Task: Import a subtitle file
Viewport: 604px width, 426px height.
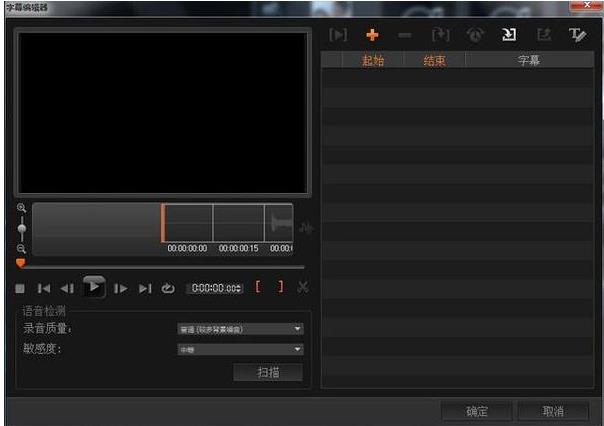Action: tap(509, 35)
